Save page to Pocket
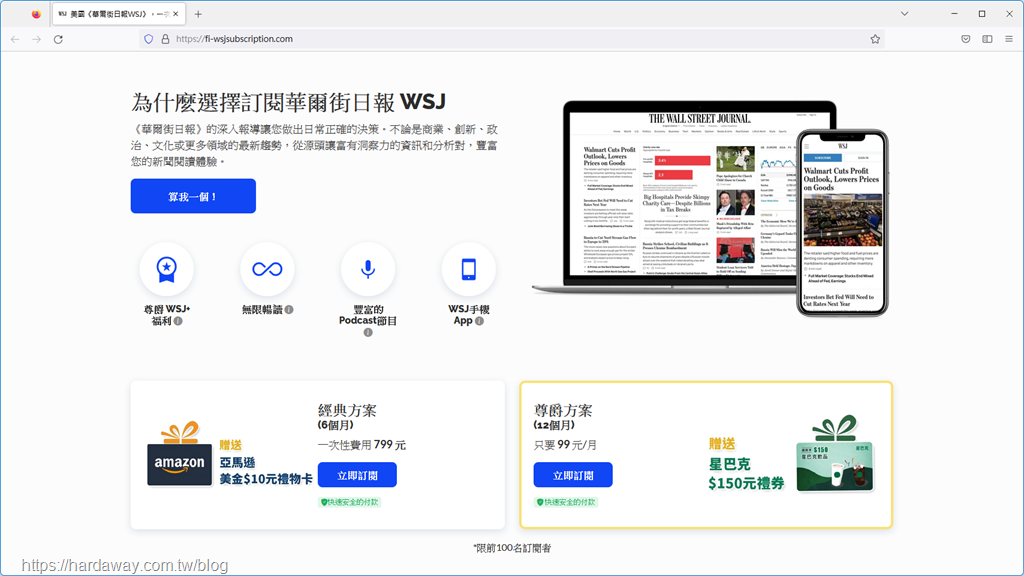1024x576 pixels. click(x=966, y=39)
